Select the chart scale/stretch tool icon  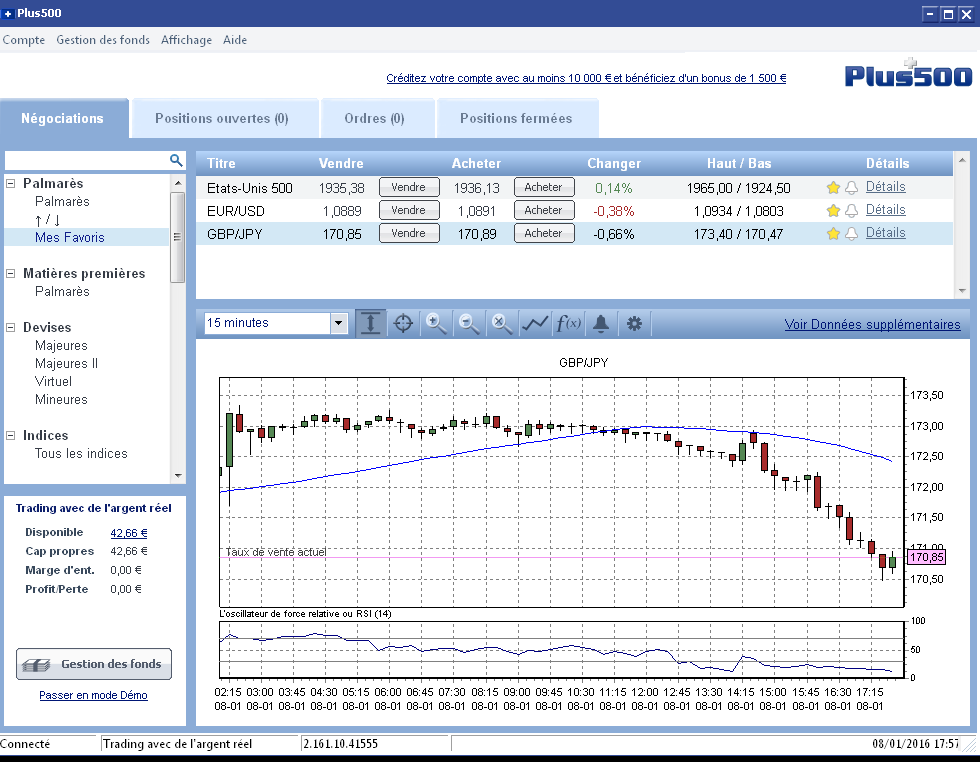click(371, 323)
